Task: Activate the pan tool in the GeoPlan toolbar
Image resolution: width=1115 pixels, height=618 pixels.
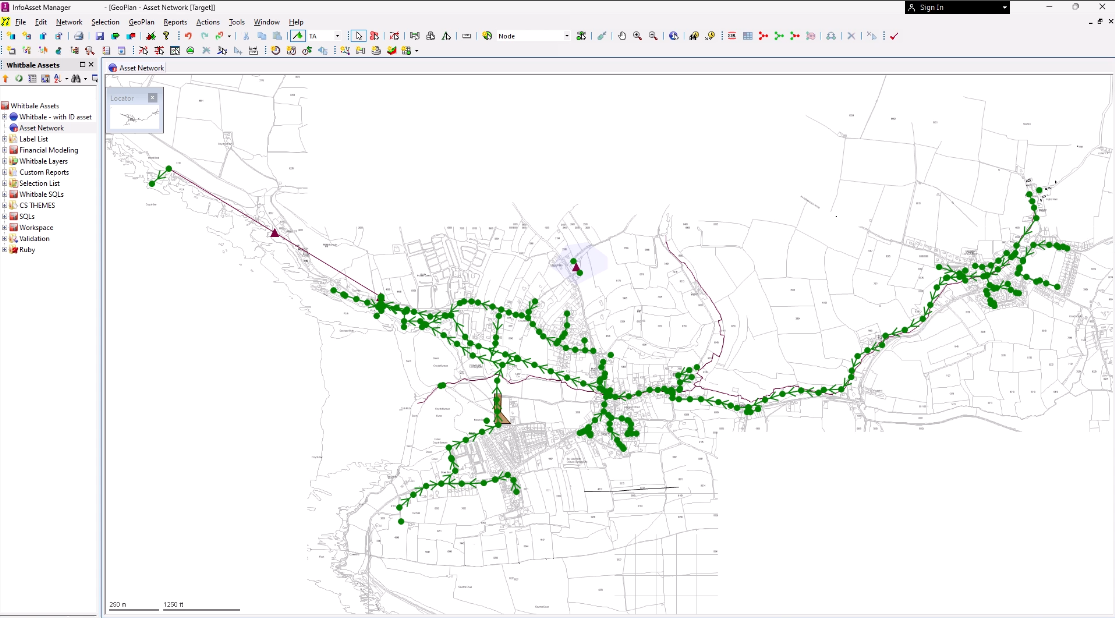Action: (x=621, y=35)
